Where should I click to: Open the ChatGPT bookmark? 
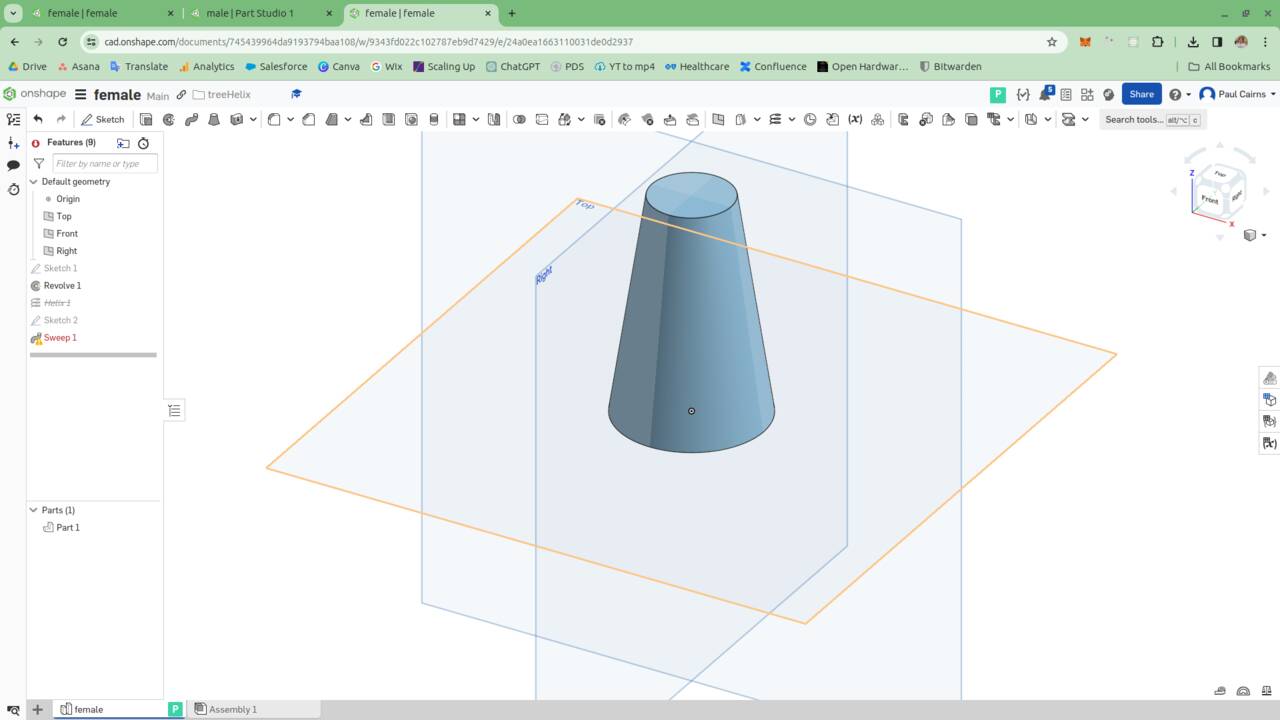coord(513,66)
